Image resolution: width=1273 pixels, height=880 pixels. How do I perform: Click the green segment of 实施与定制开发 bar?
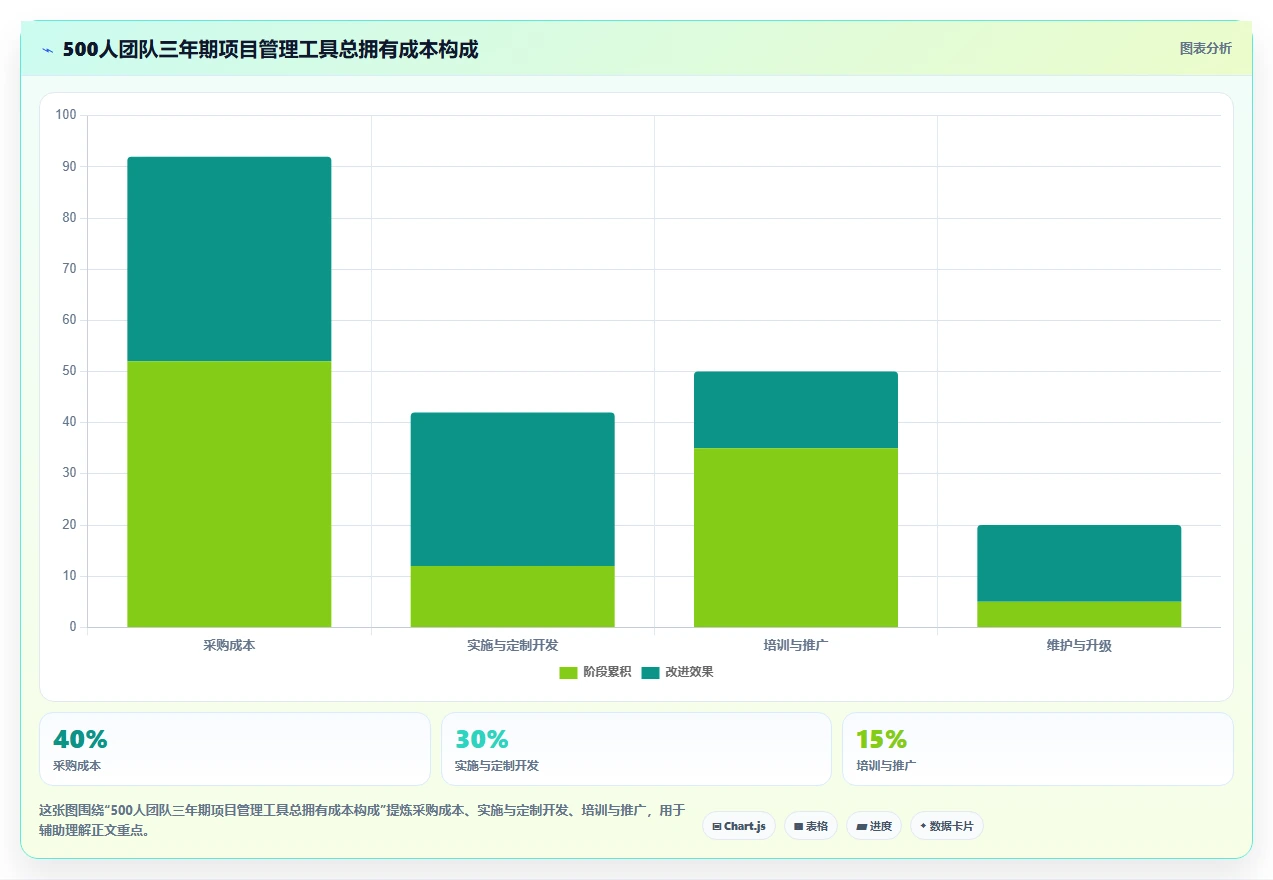[x=512, y=596]
